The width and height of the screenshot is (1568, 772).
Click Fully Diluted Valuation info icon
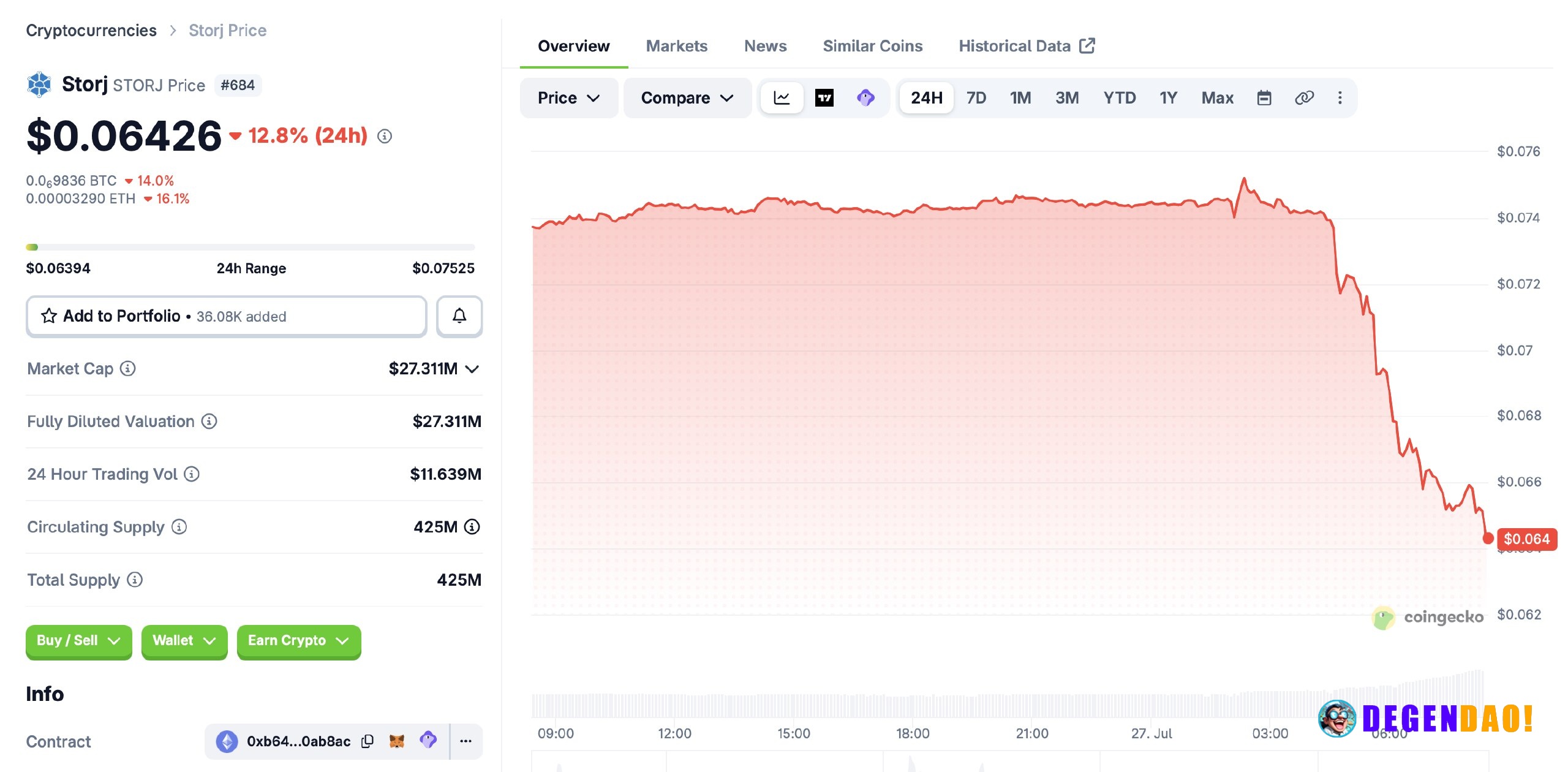click(x=209, y=422)
